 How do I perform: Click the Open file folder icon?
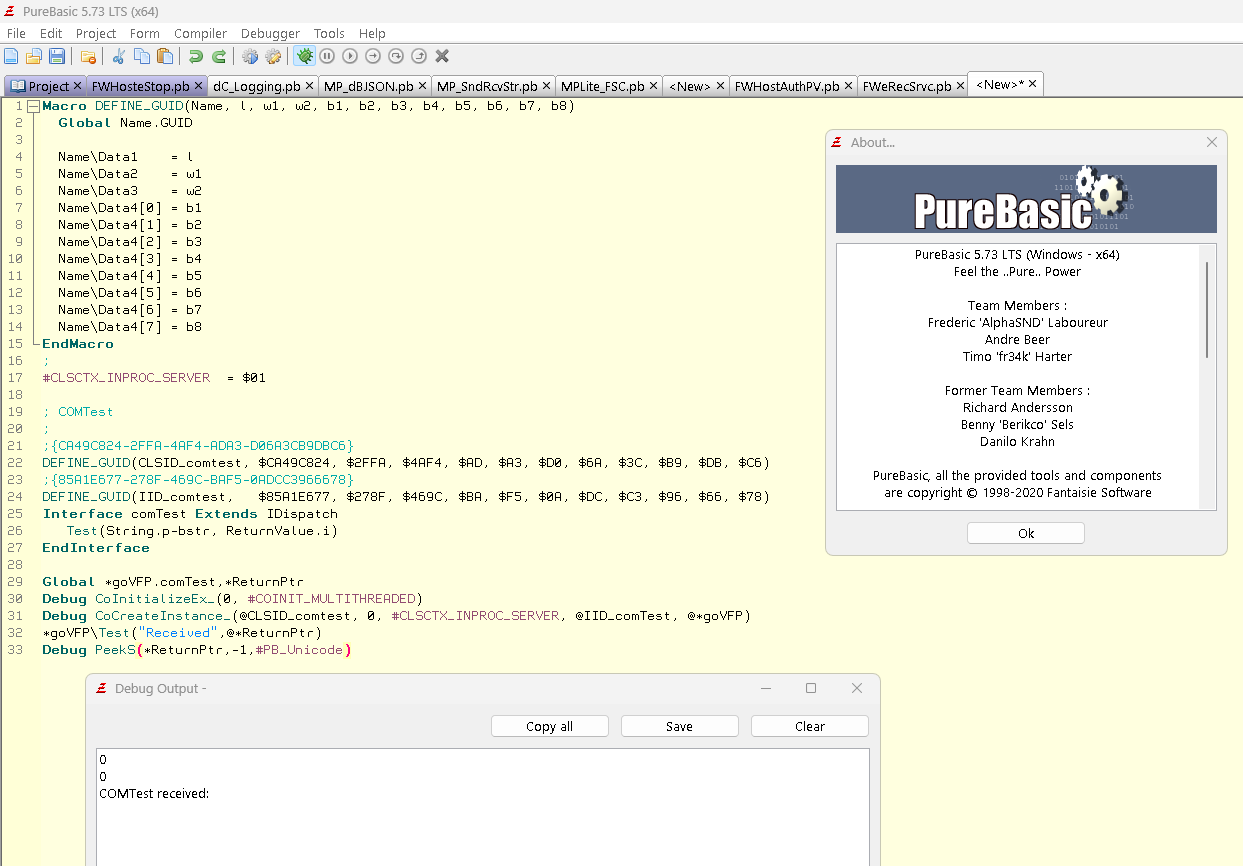34,56
